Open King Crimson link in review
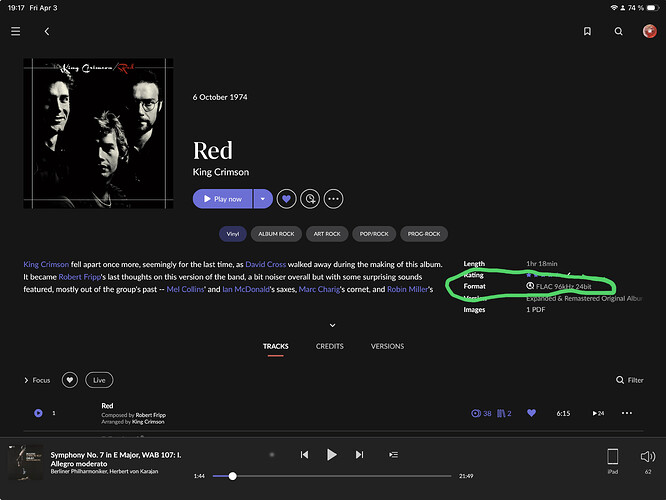This screenshot has height=500, width=666. 46,264
